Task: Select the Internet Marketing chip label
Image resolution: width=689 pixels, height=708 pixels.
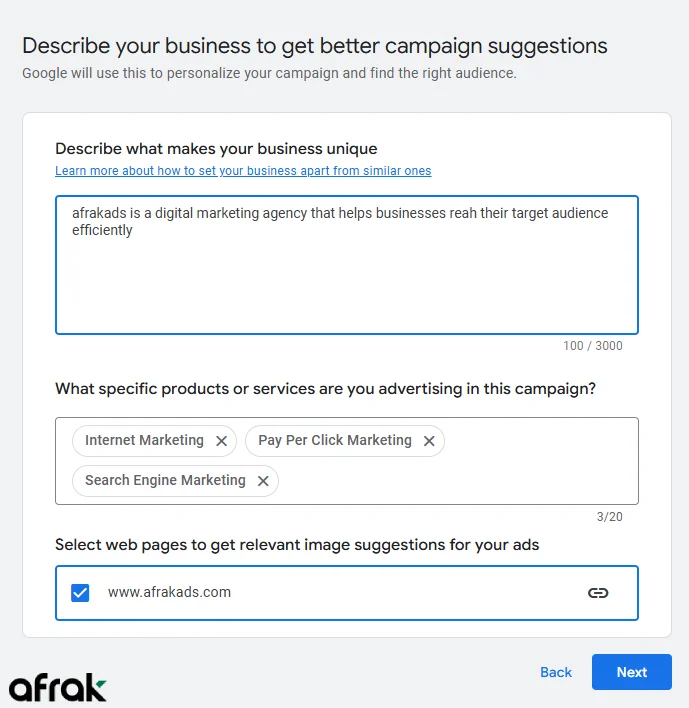Action: coord(144,440)
